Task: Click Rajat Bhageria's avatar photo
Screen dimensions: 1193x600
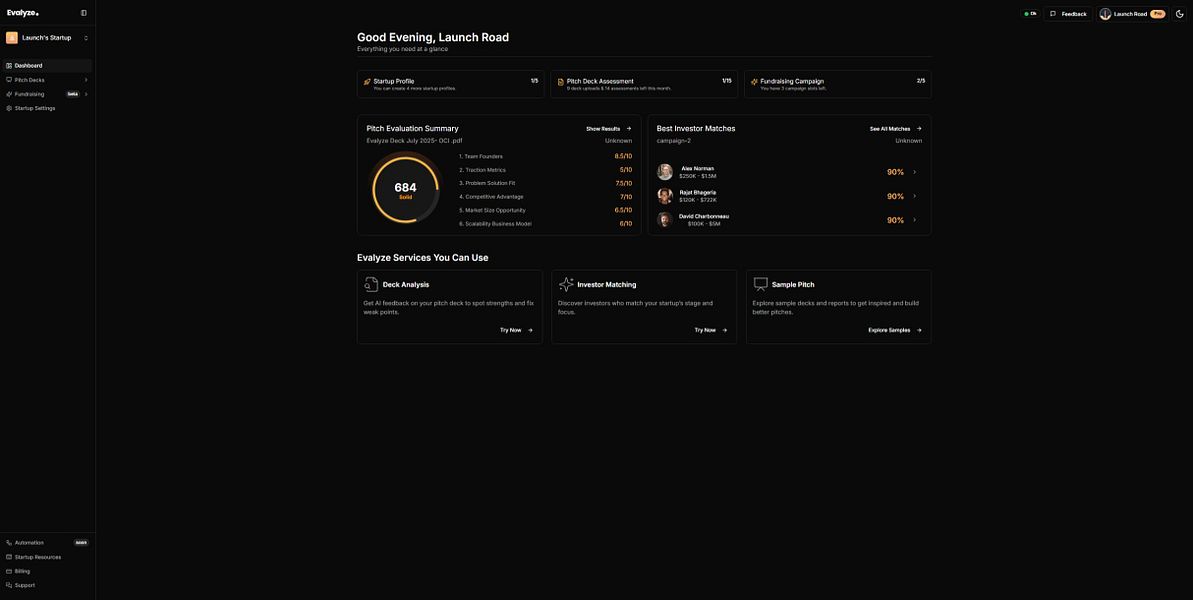Action: click(x=665, y=196)
